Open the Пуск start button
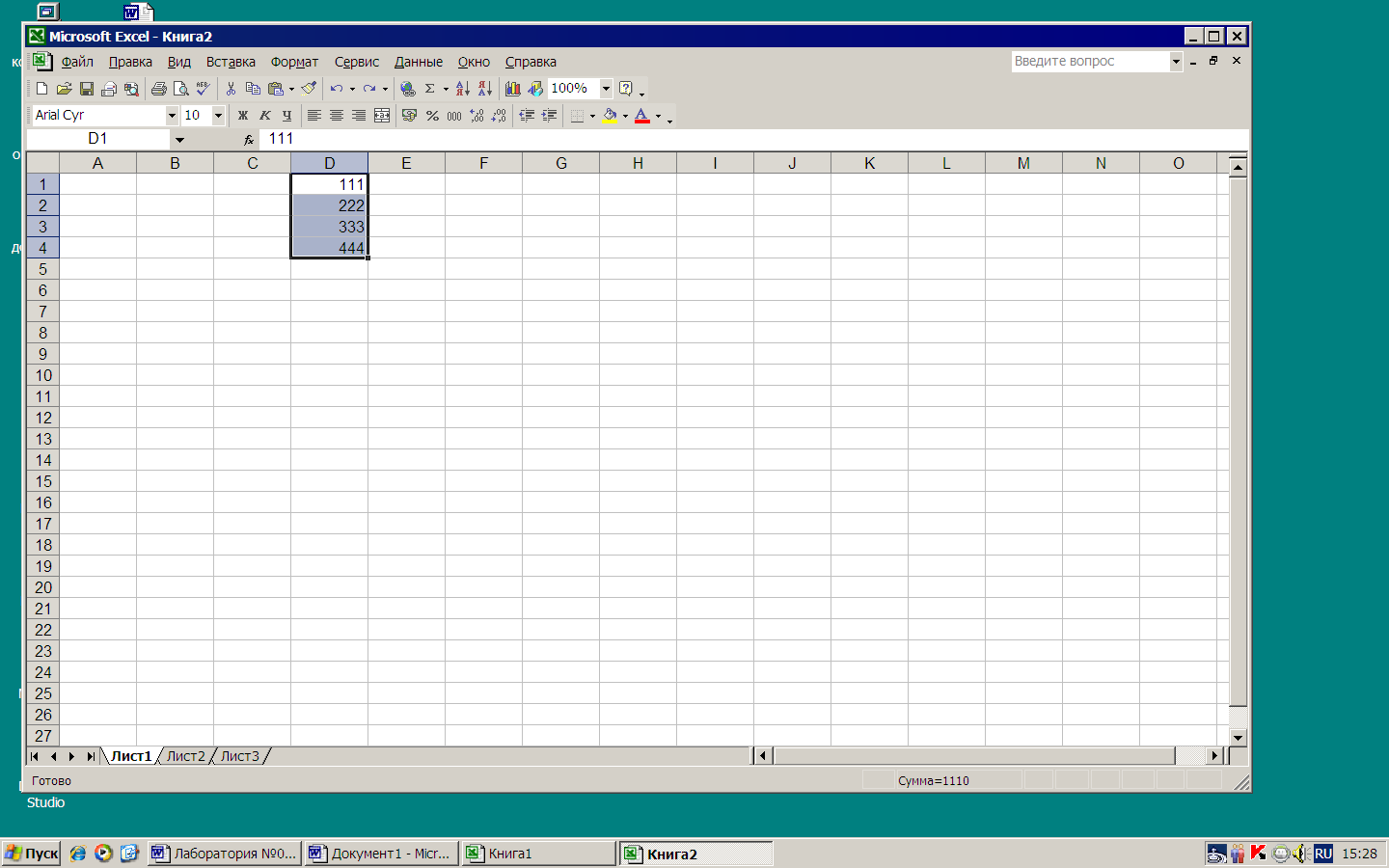Image resolution: width=1389 pixels, height=868 pixels. [32, 854]
